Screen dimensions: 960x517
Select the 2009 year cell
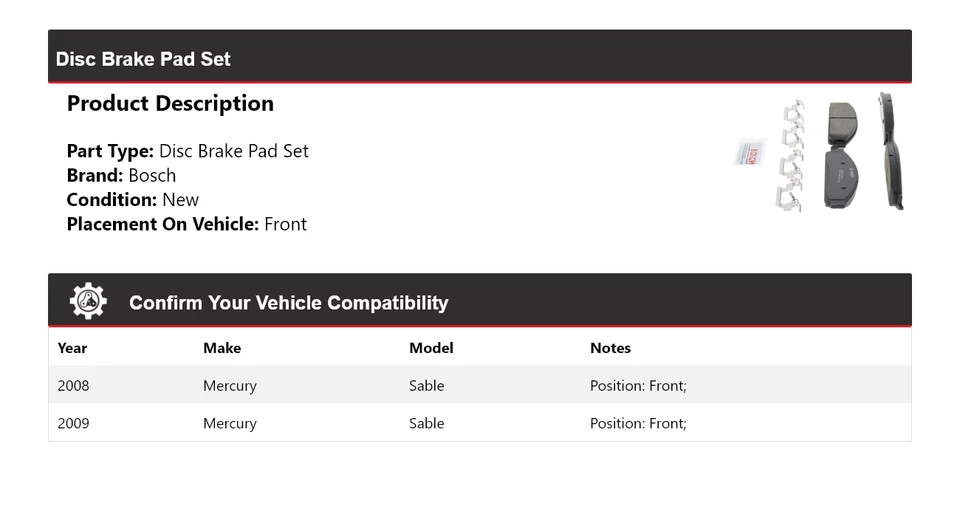pos(73,423)
